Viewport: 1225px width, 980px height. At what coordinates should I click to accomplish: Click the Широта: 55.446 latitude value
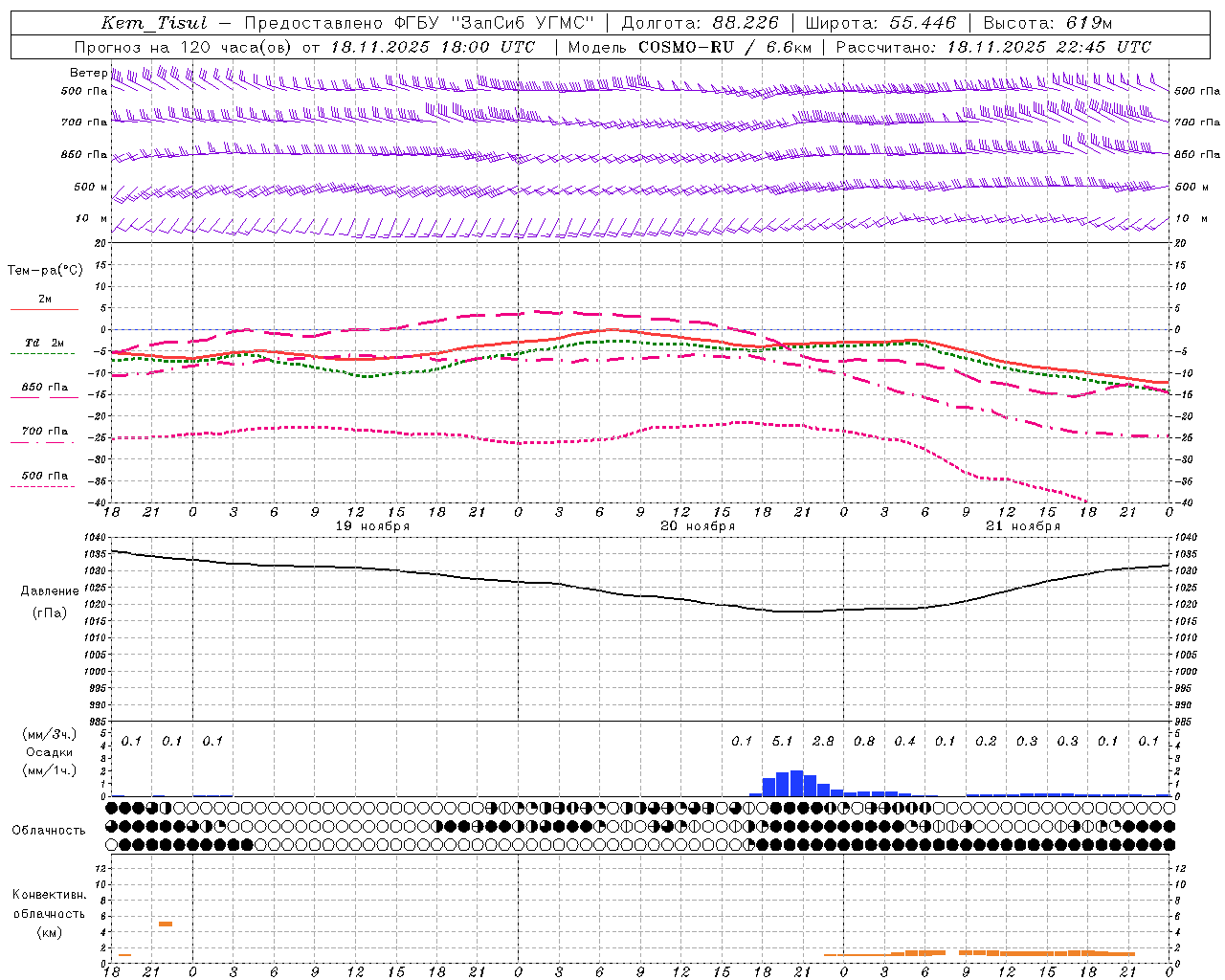(880, 23)
